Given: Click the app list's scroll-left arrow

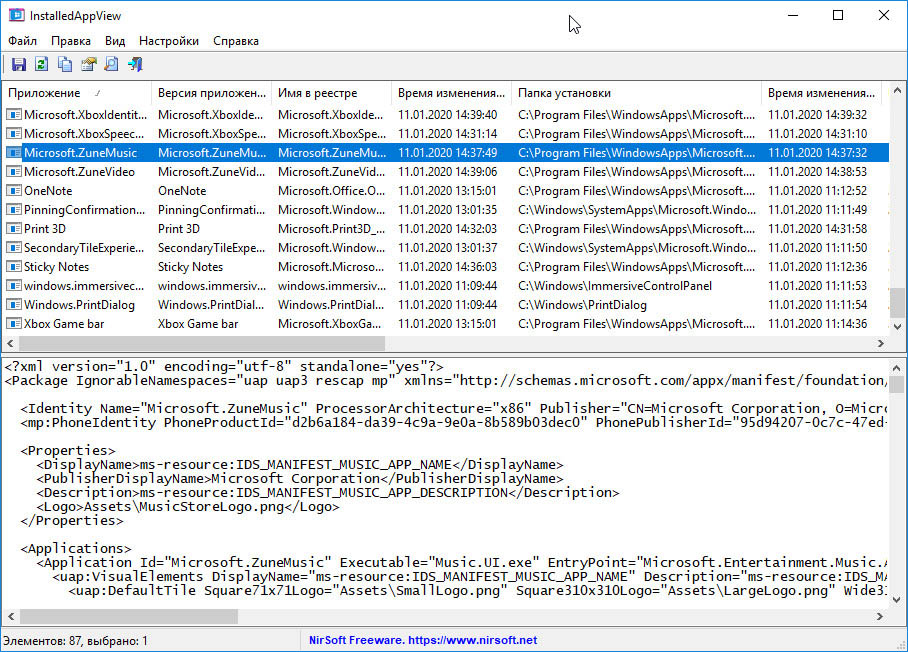Looking at the screenshot, I should pos(10,343).
